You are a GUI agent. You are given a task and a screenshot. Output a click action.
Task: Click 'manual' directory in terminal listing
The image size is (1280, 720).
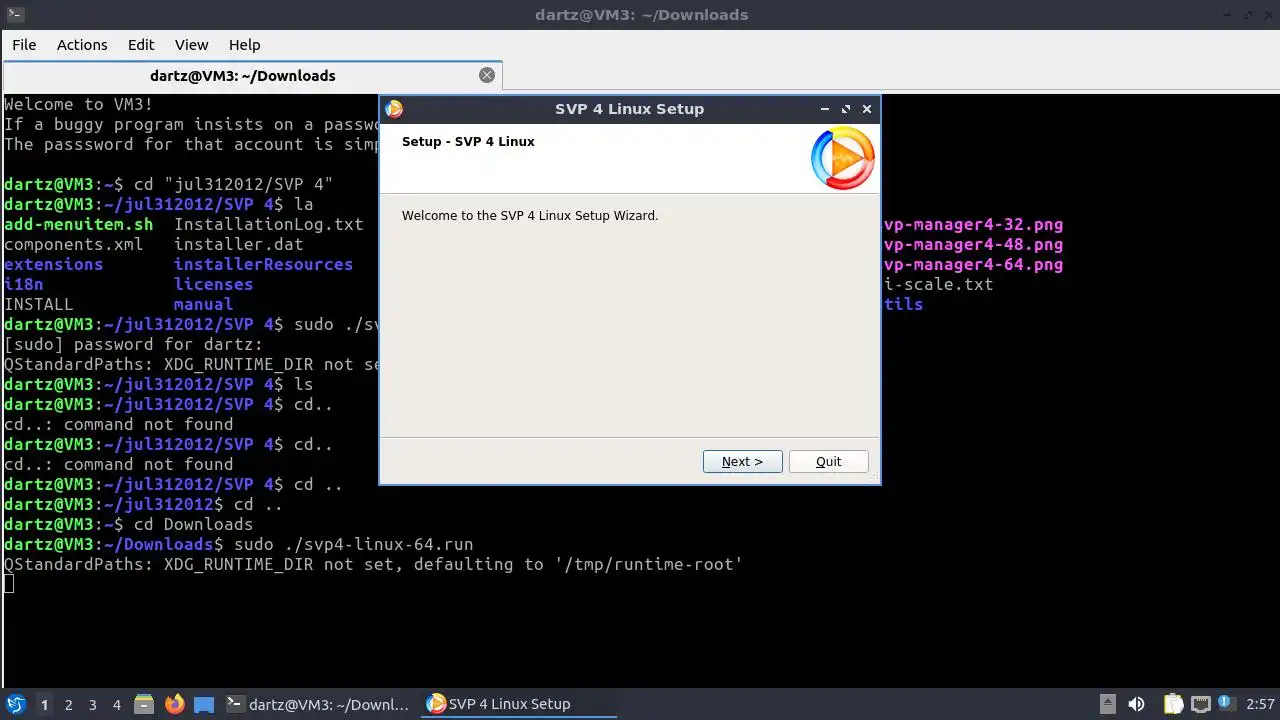[x=204, y=304]
